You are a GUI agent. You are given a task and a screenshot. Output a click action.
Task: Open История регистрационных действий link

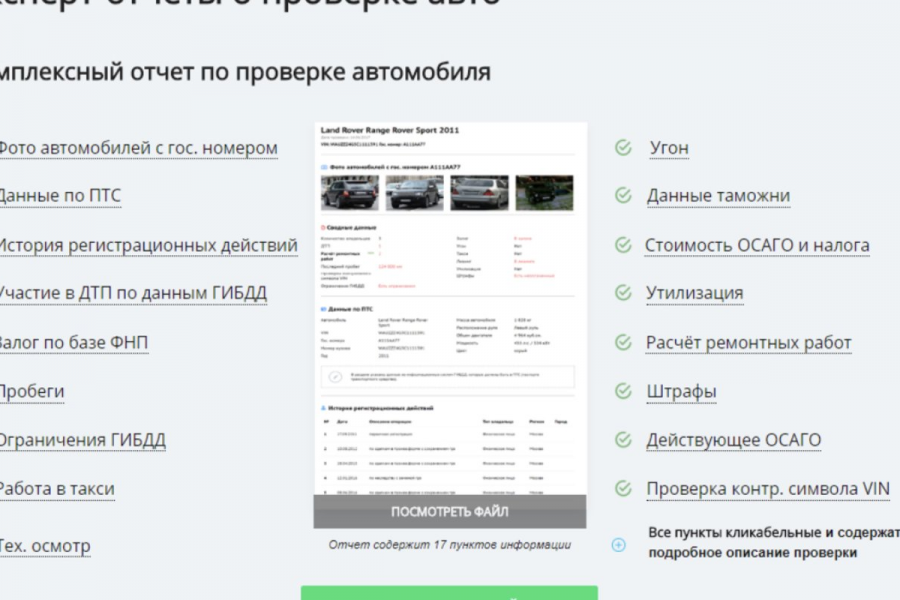[x=148, y=246]
